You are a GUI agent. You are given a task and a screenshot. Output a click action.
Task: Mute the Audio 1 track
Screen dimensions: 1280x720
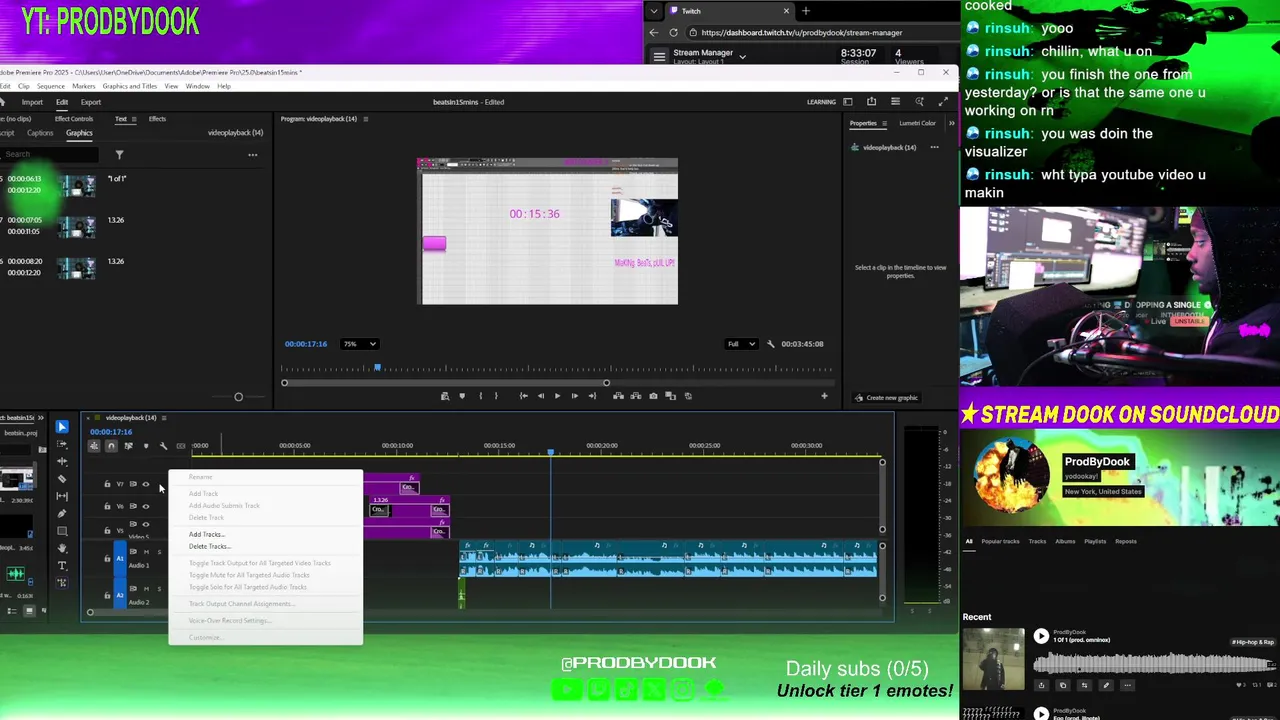click(146, 552)
